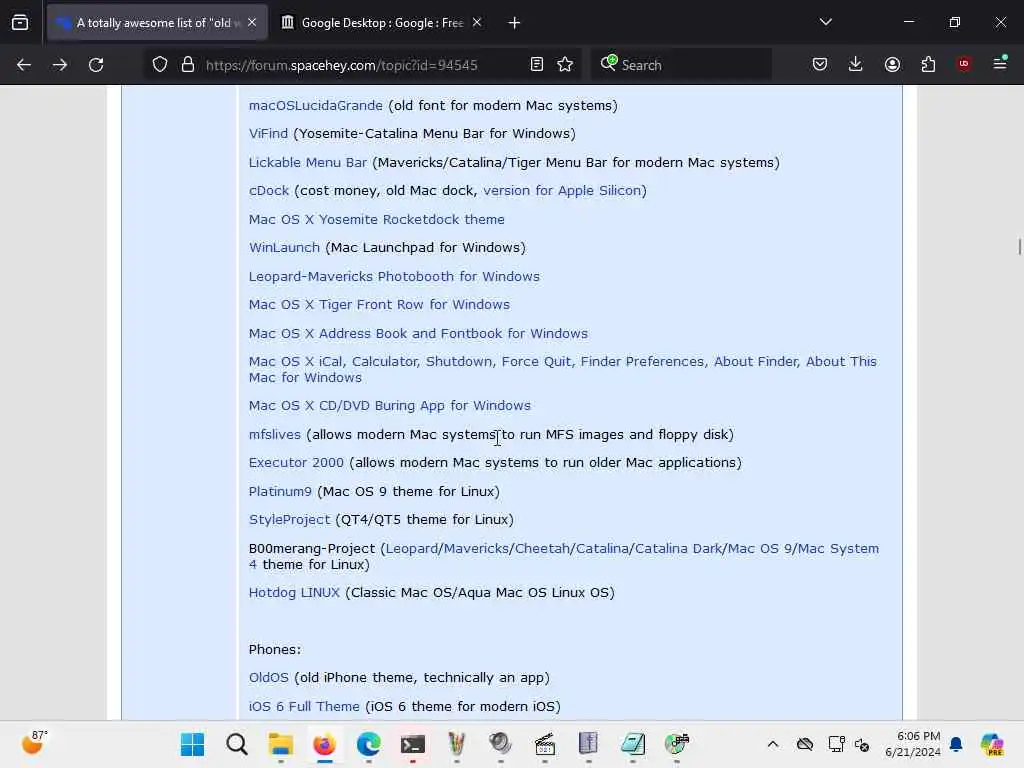
Task: Go back to the previous page
Action: point(24,65)
